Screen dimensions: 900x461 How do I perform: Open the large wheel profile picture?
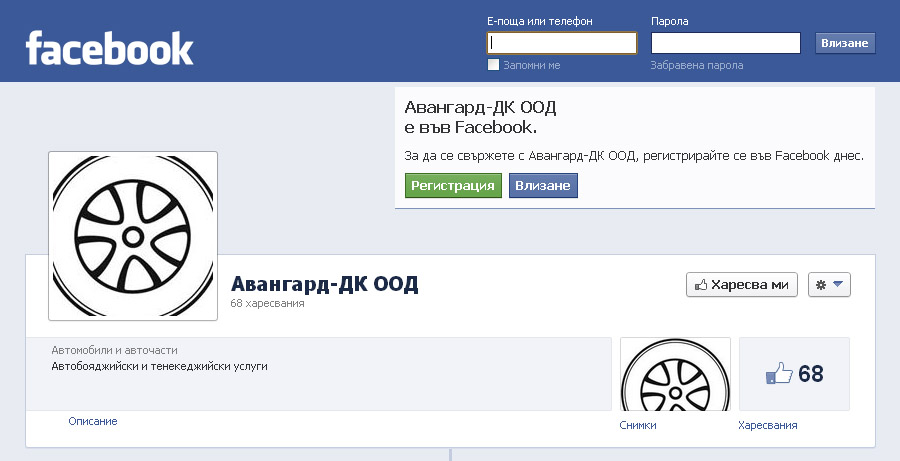point(133,236)
